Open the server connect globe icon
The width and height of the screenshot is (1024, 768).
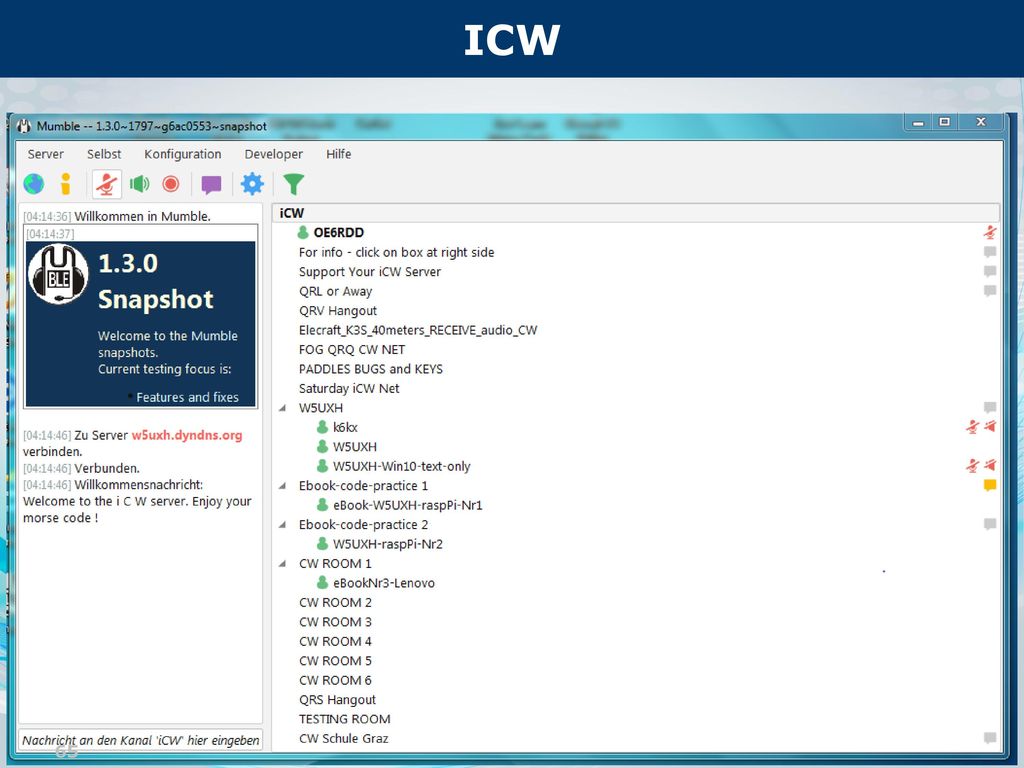tap(34, 184)
